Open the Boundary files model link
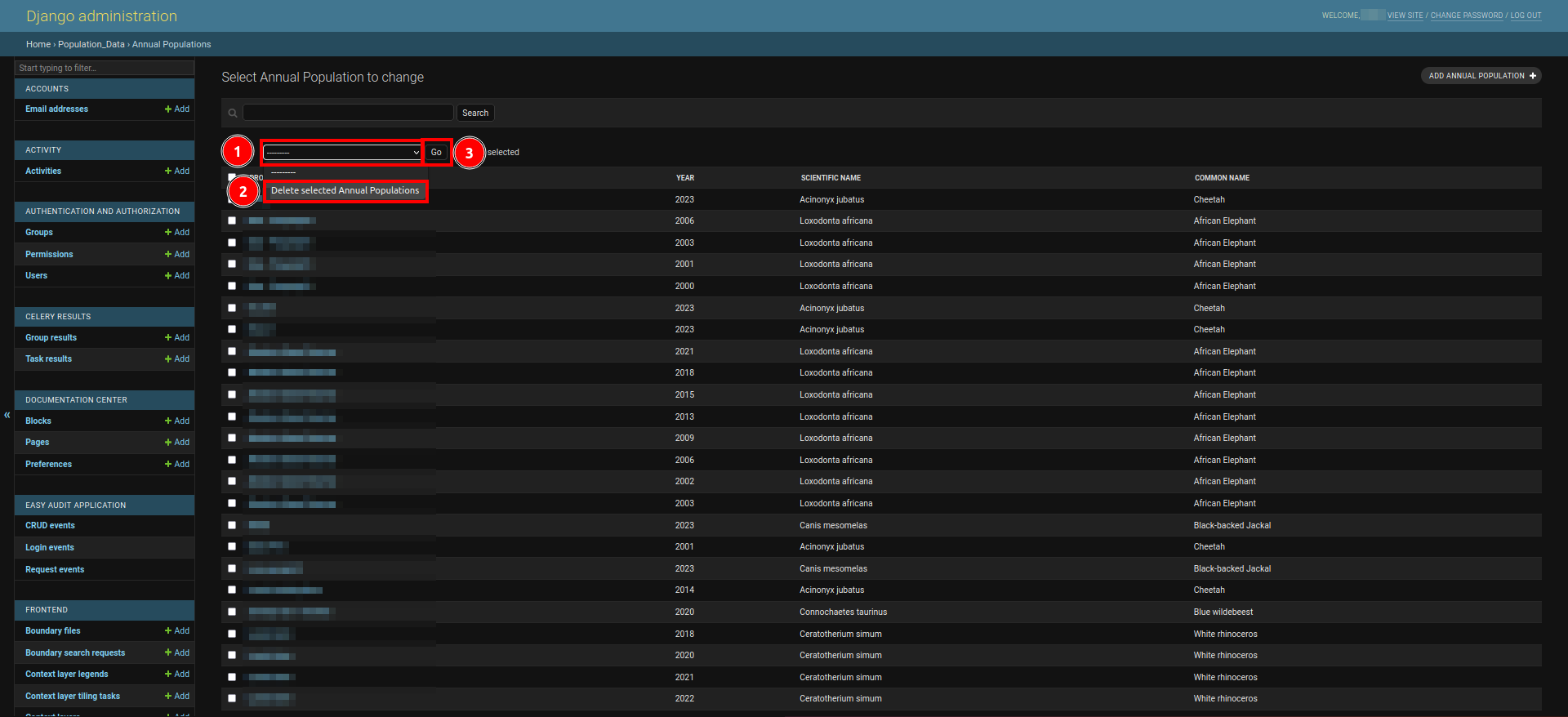The height and width of the screenshot is (717, 1568). pos(53,630)
